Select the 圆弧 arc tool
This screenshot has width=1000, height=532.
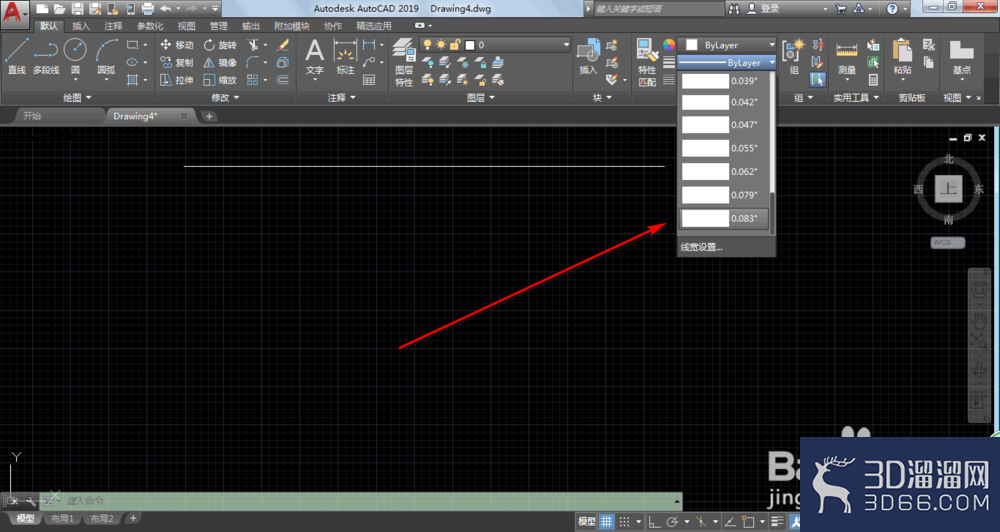(106, 56)
